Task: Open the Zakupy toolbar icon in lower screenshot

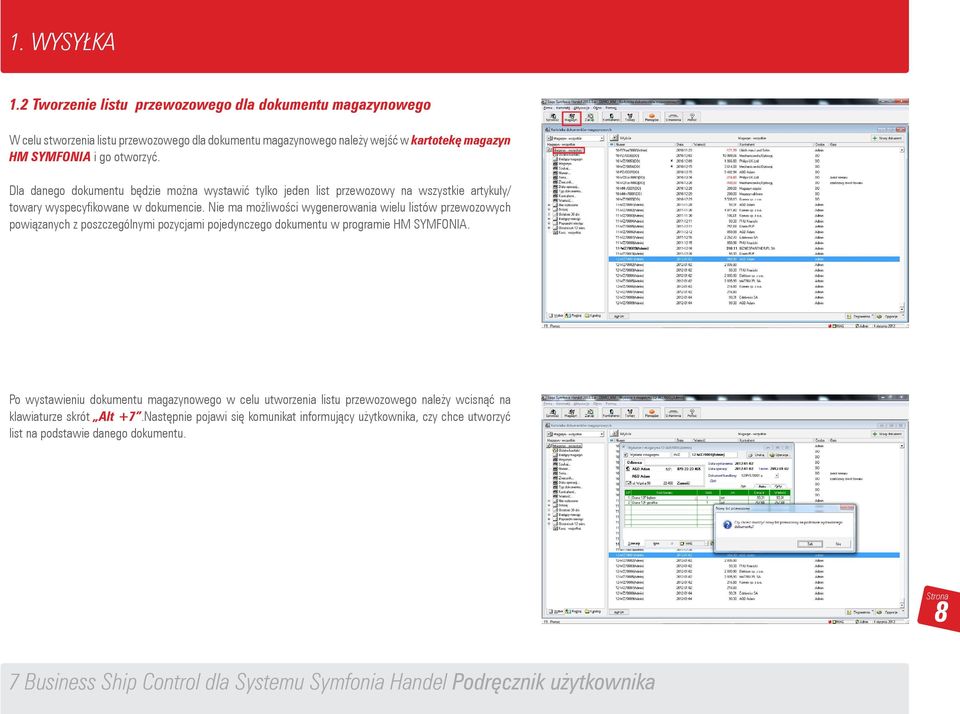Action: (x=590, y=413)
